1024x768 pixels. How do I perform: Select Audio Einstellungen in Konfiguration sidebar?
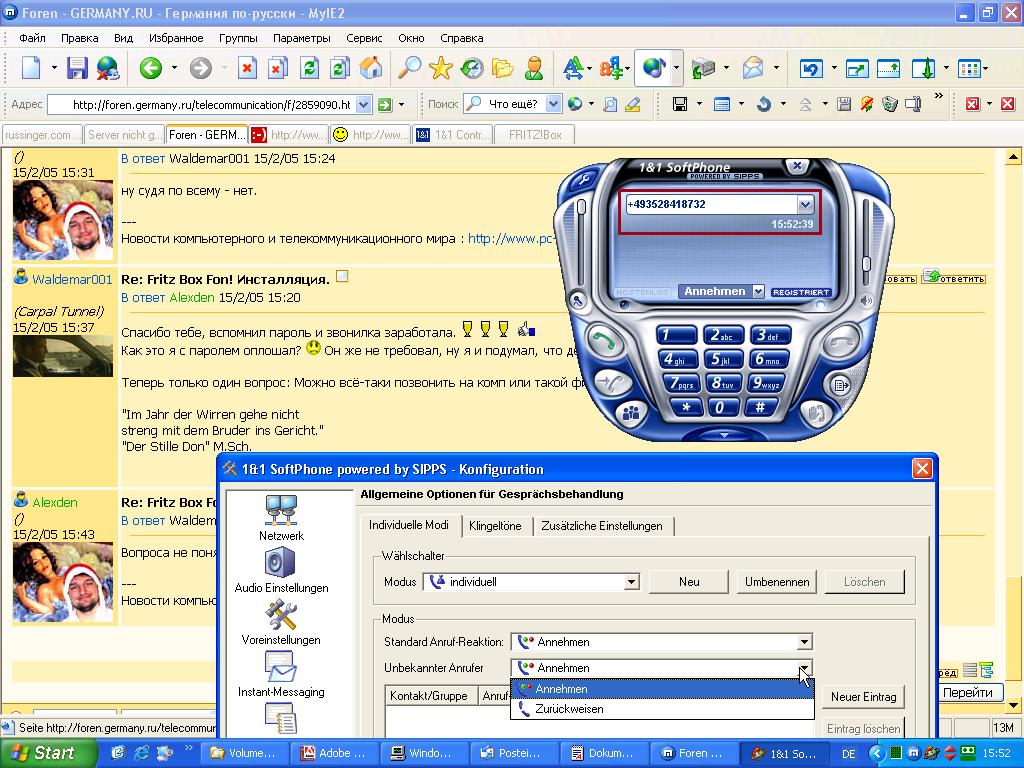click(x=281, y=570)
